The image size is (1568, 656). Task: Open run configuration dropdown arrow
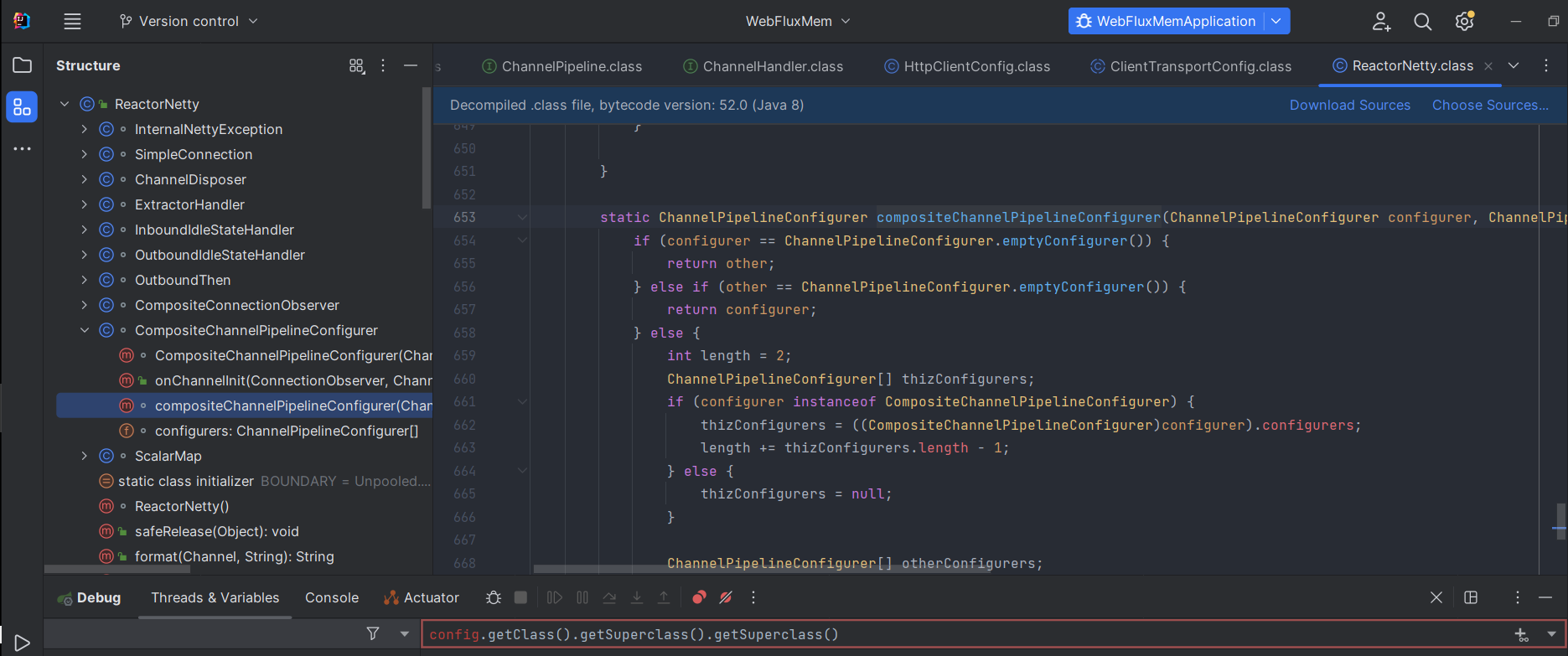1276,21
